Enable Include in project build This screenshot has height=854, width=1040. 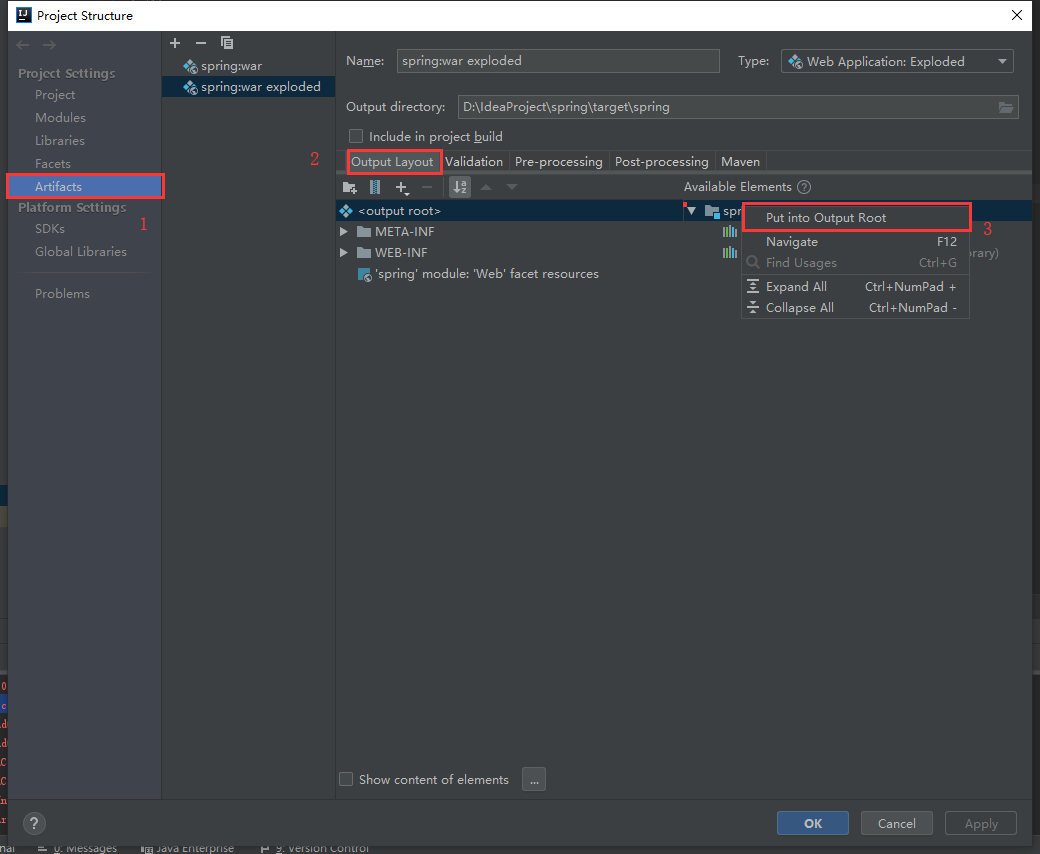[356, 137]
